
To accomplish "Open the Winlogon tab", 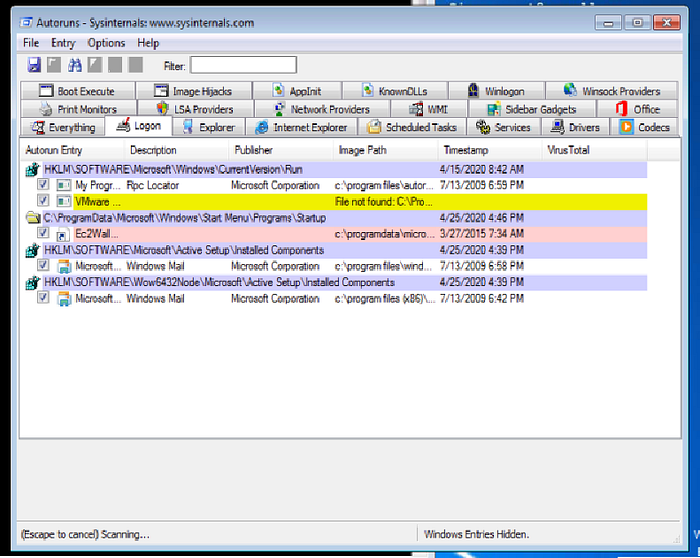I will (x=496, y=91).
